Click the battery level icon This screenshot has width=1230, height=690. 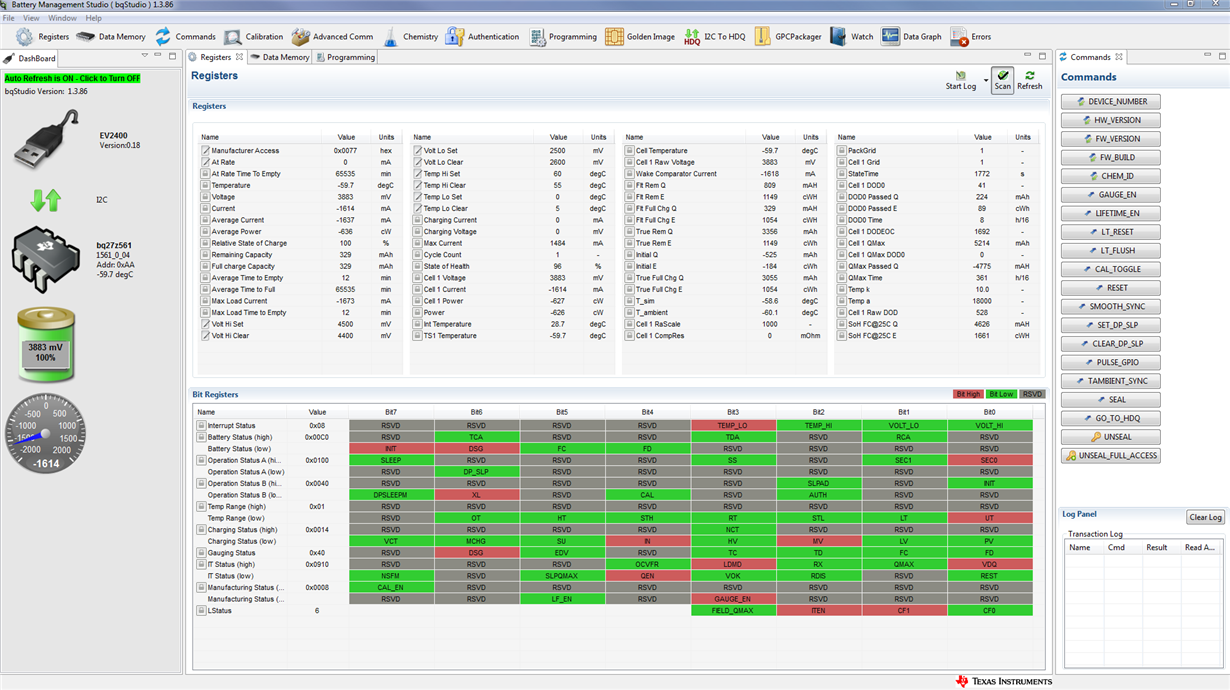pos(46,343)
